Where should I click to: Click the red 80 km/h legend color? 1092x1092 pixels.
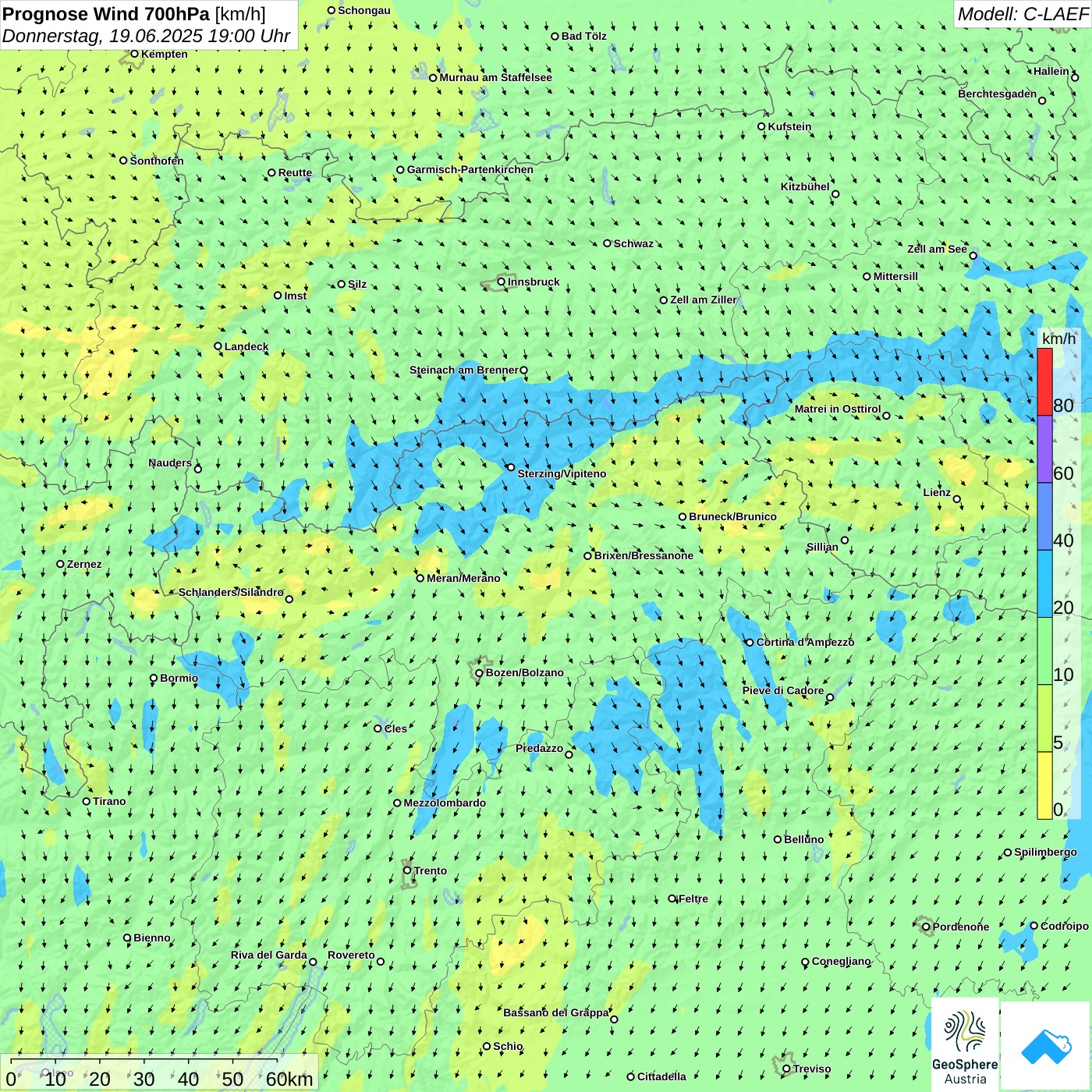coord(1044,381)
